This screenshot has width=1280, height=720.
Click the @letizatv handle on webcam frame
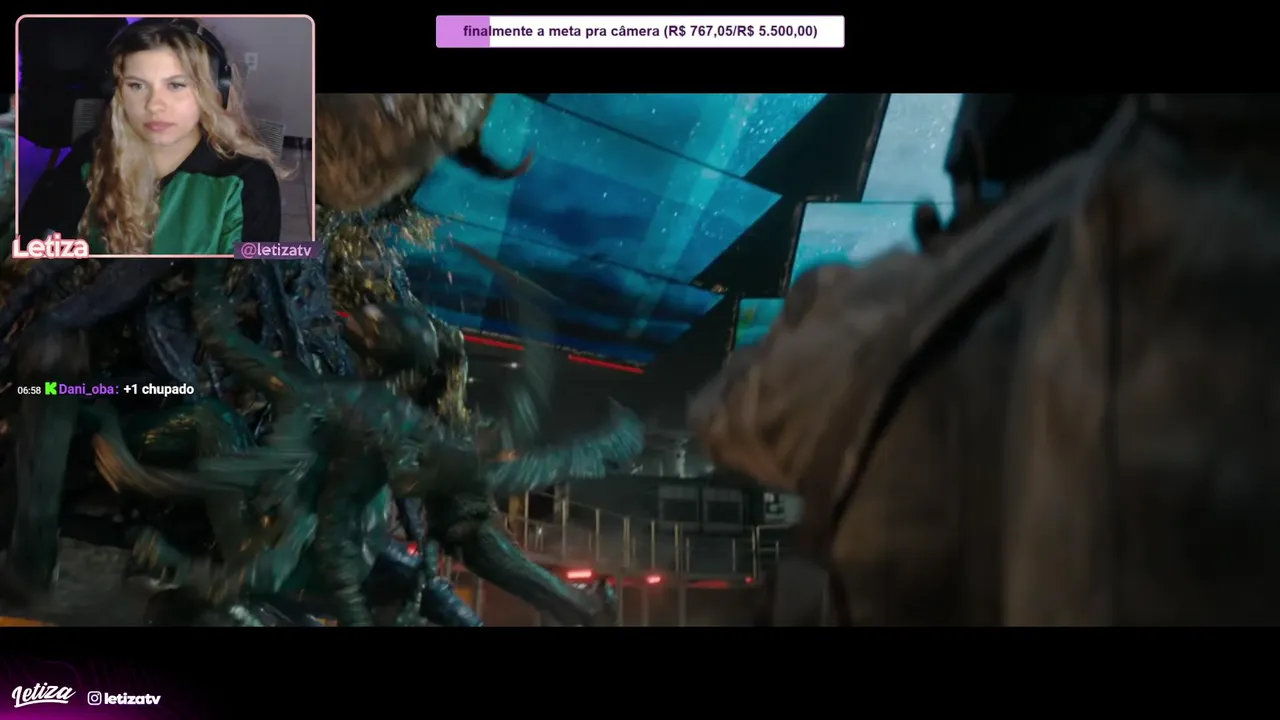276,250
